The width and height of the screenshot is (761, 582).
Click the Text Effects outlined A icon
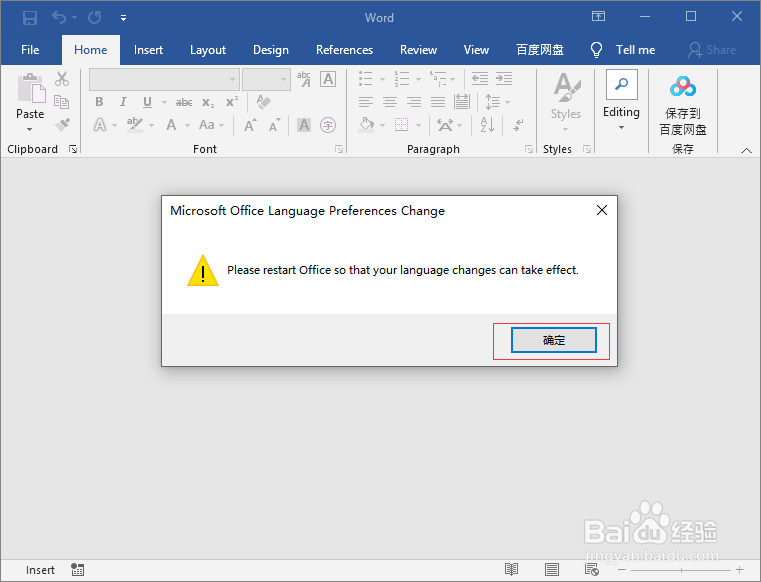pos(99,125)
